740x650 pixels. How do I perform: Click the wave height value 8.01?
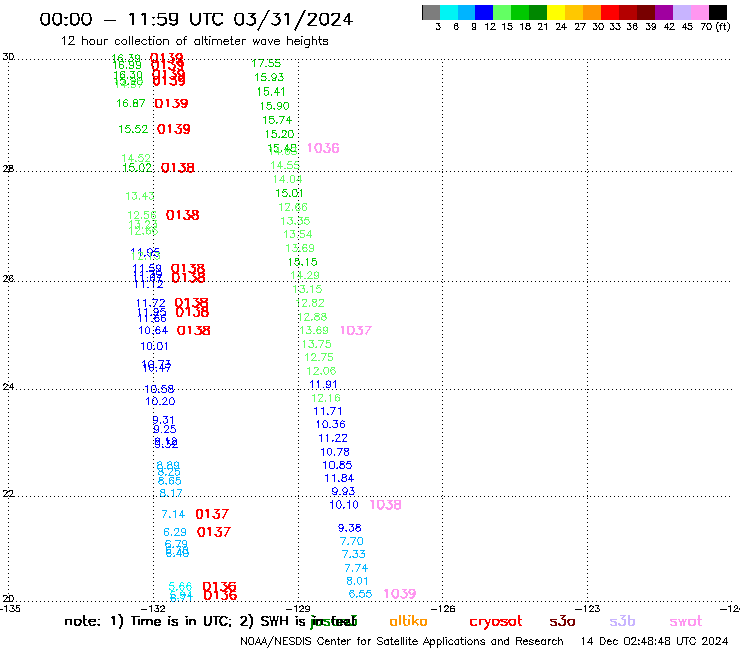(x=357, y=582)
